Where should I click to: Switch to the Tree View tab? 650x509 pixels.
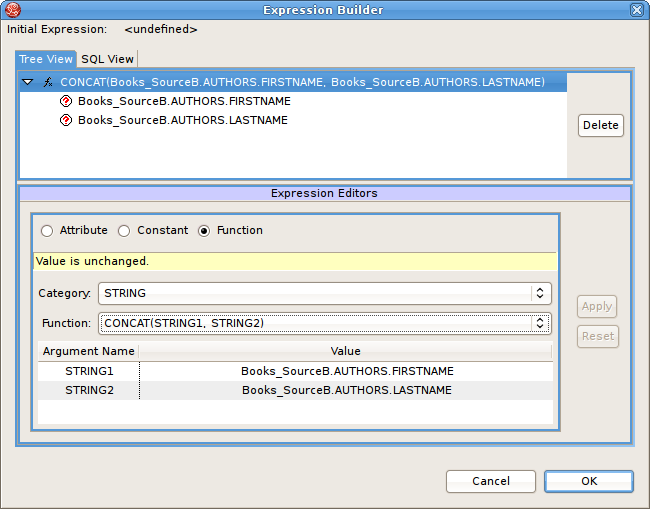tap(46, 59)
